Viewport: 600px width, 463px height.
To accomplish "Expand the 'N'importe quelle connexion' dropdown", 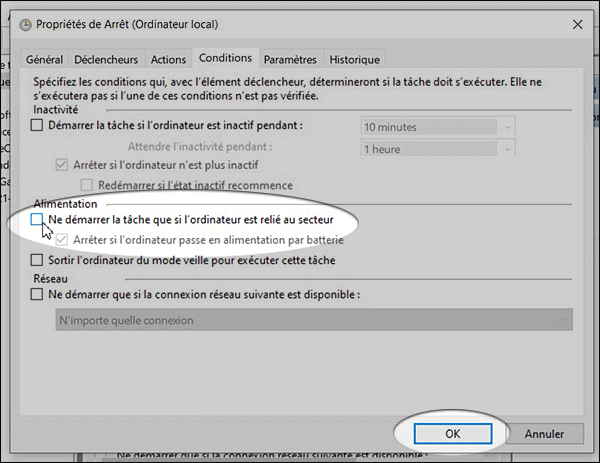I will click(313, 320).
